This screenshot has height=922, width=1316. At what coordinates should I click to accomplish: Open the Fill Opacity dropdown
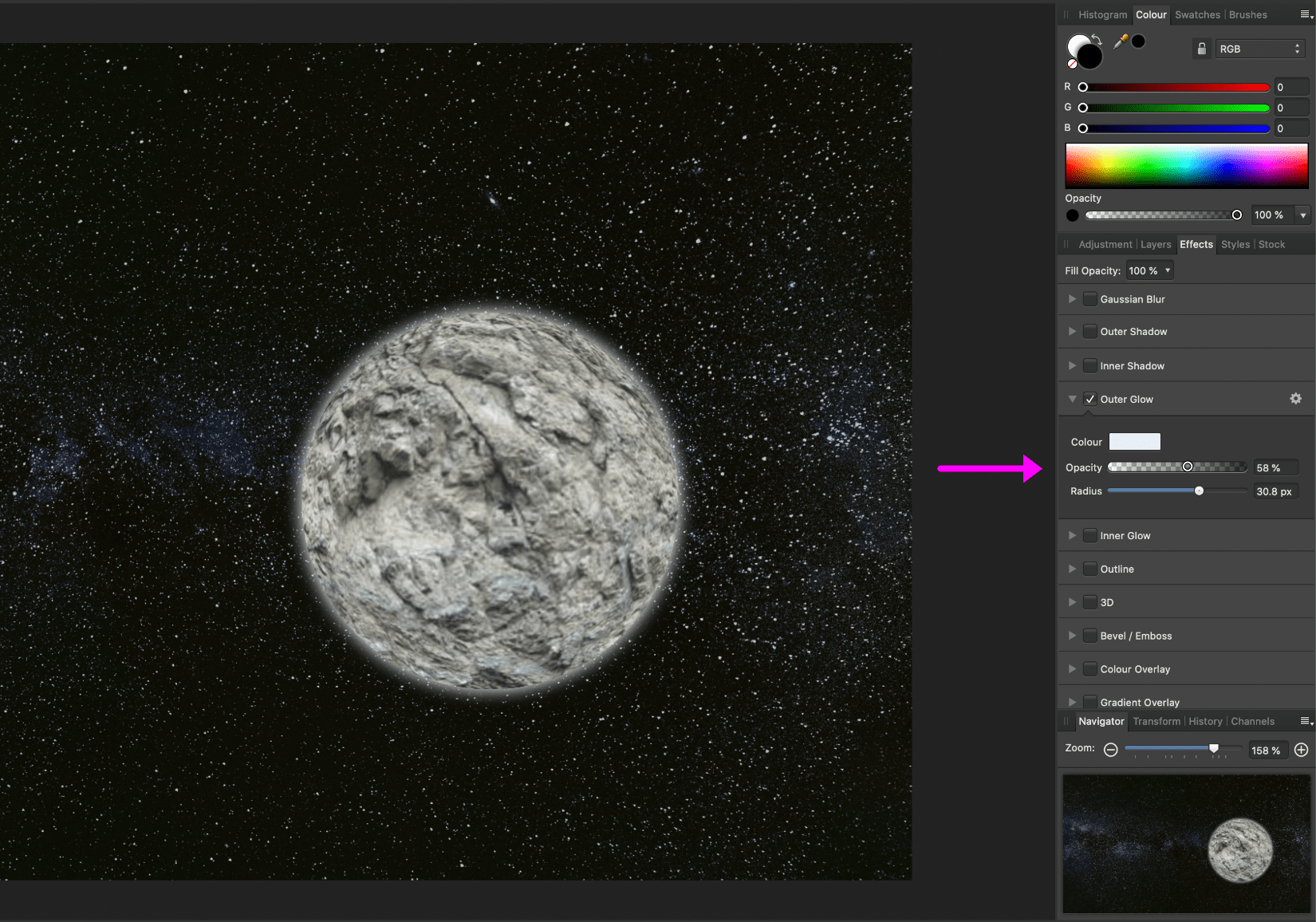1149,271
